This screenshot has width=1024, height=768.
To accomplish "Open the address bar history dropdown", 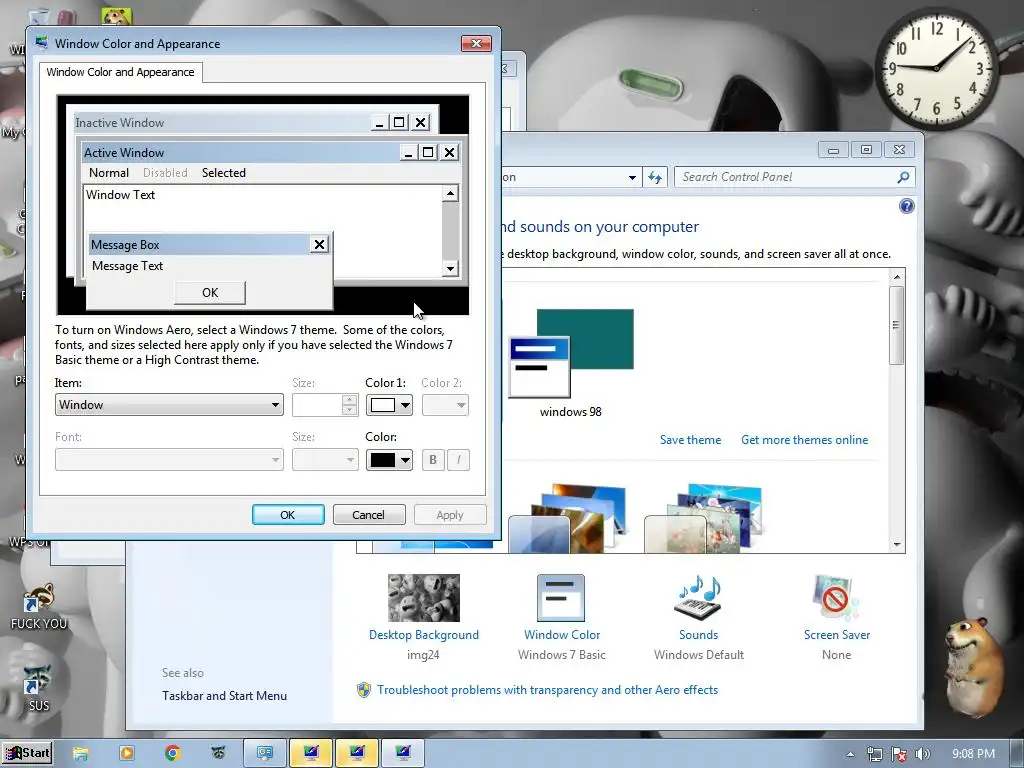I will [x=632, y=177].
